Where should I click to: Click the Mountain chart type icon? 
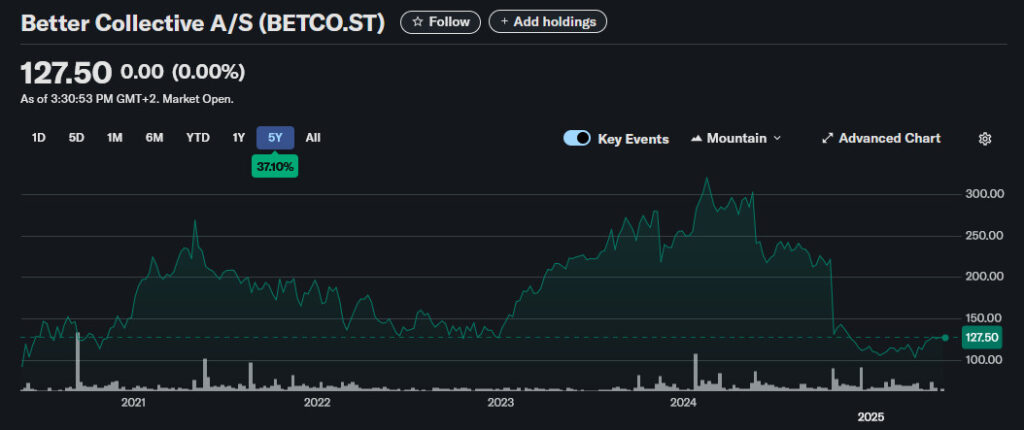(x=697, y=138)
